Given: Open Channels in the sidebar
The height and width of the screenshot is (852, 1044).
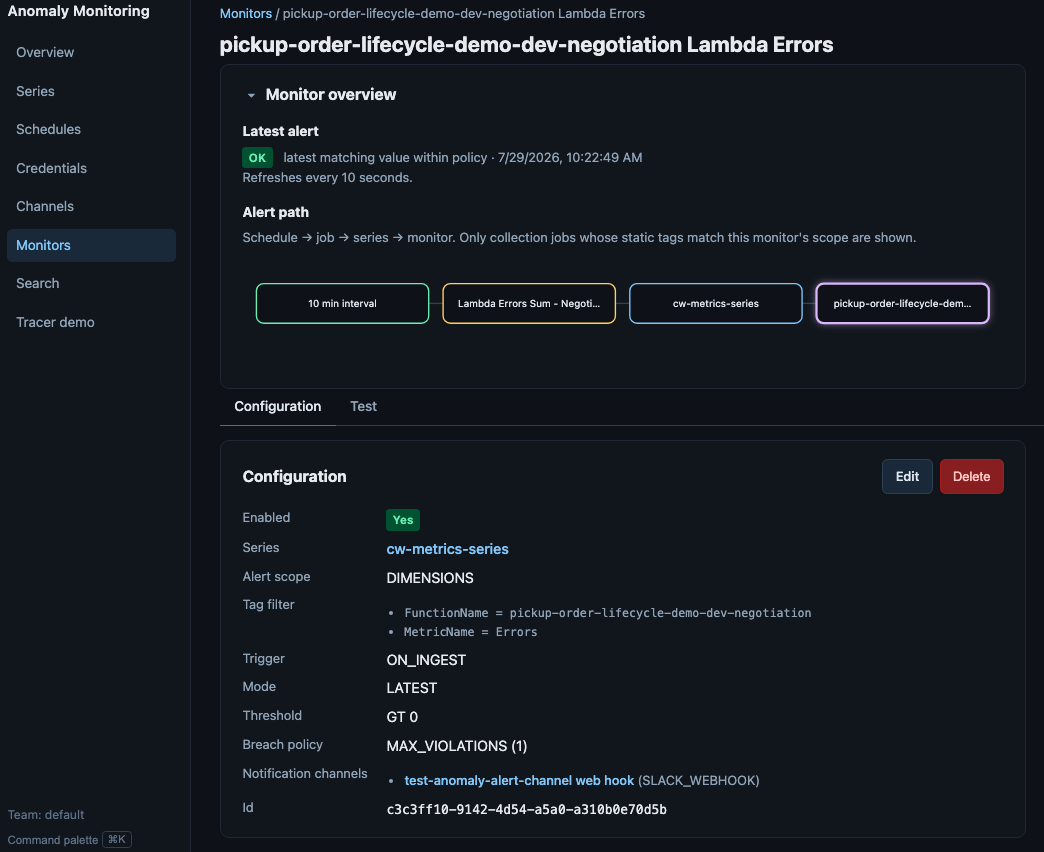Looking at the screenshot, I should [x=45, y=206].
